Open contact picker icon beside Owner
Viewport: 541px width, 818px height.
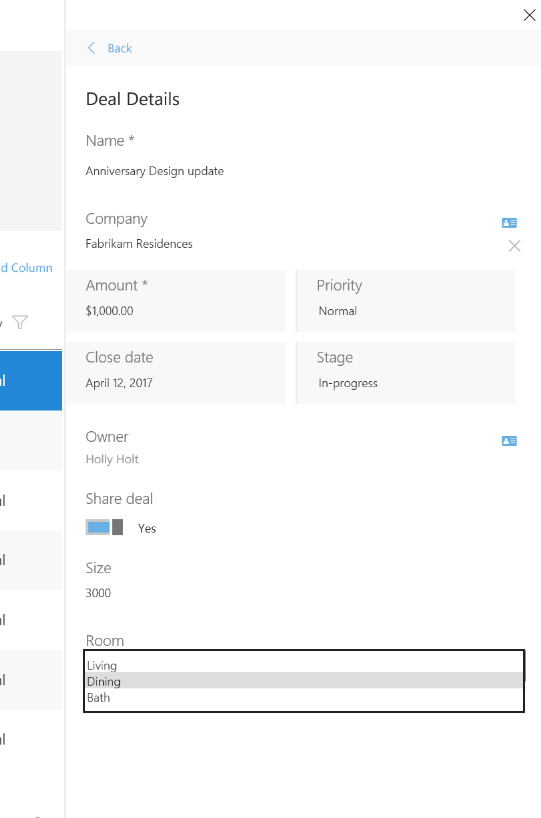tap(509, 441)
